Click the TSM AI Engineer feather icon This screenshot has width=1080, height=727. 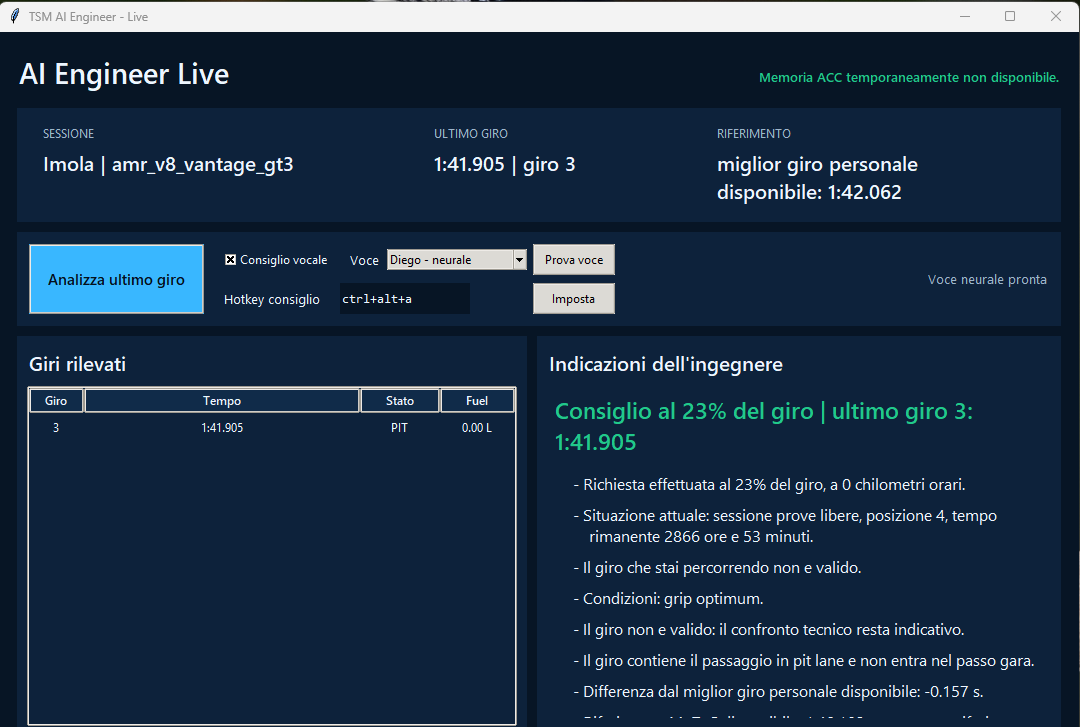coord(14,17)
